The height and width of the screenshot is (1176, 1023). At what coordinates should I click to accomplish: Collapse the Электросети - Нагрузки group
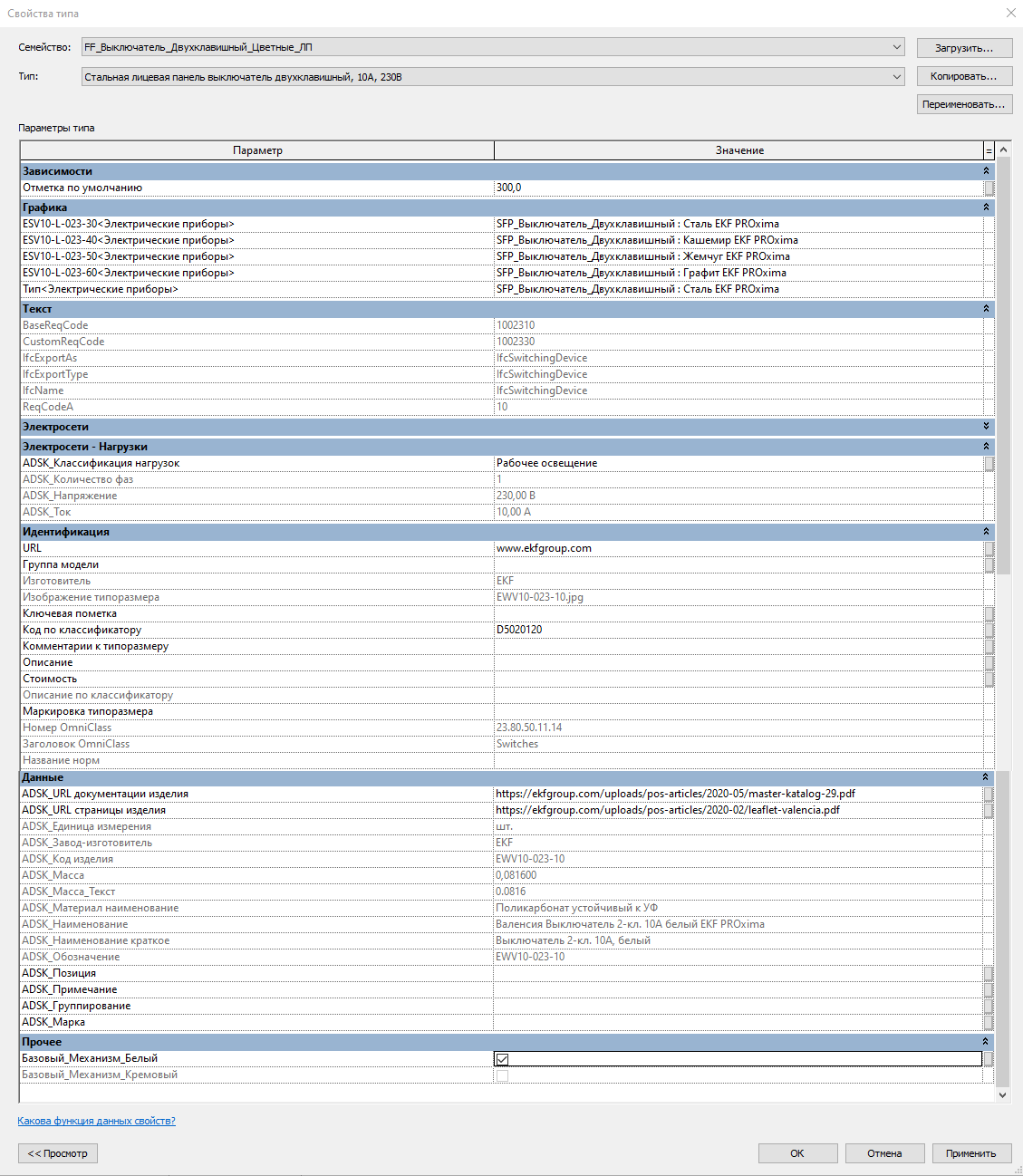coord(986,447)
